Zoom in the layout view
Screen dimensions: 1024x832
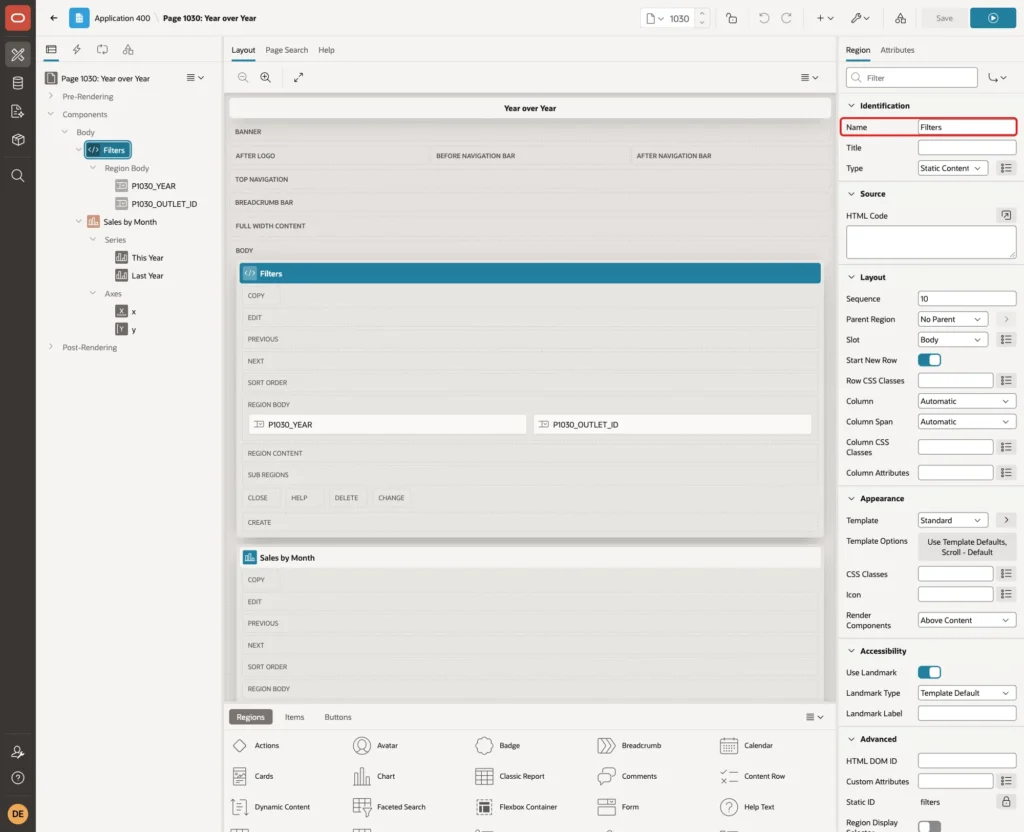pos(266,78)
